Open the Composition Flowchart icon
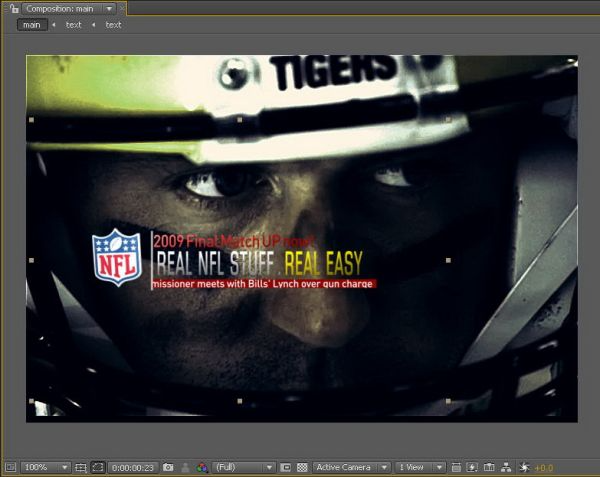 [506, 467]
